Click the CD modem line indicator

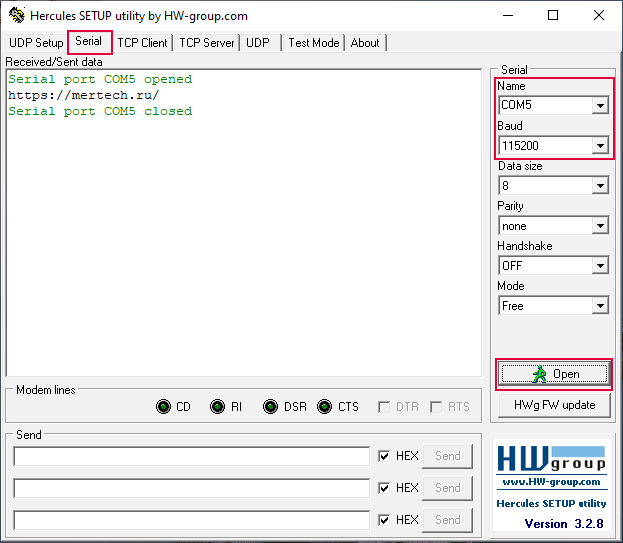[x=164, y=407]
